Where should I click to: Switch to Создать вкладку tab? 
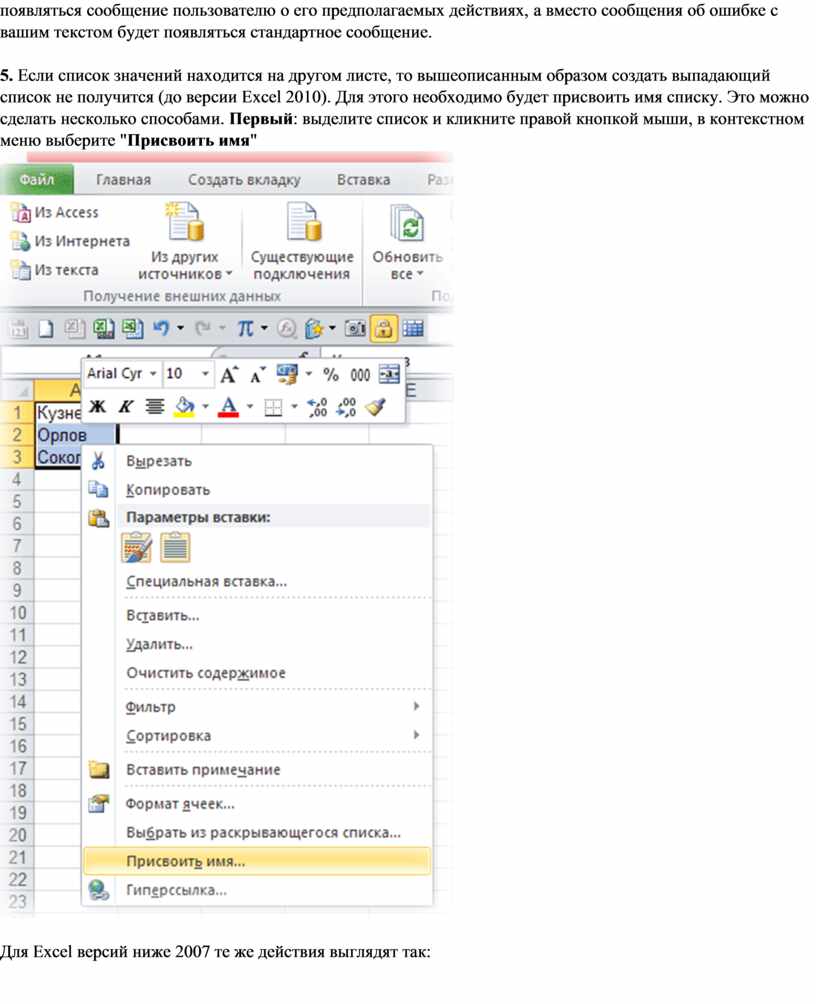[x=244, y=180]
